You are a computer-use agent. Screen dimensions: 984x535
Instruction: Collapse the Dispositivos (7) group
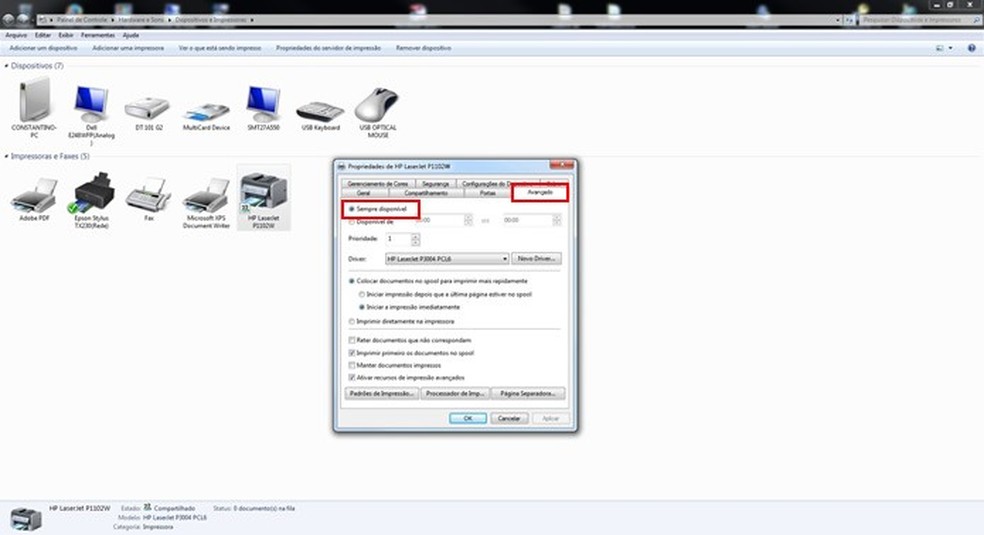click(6, 65)
